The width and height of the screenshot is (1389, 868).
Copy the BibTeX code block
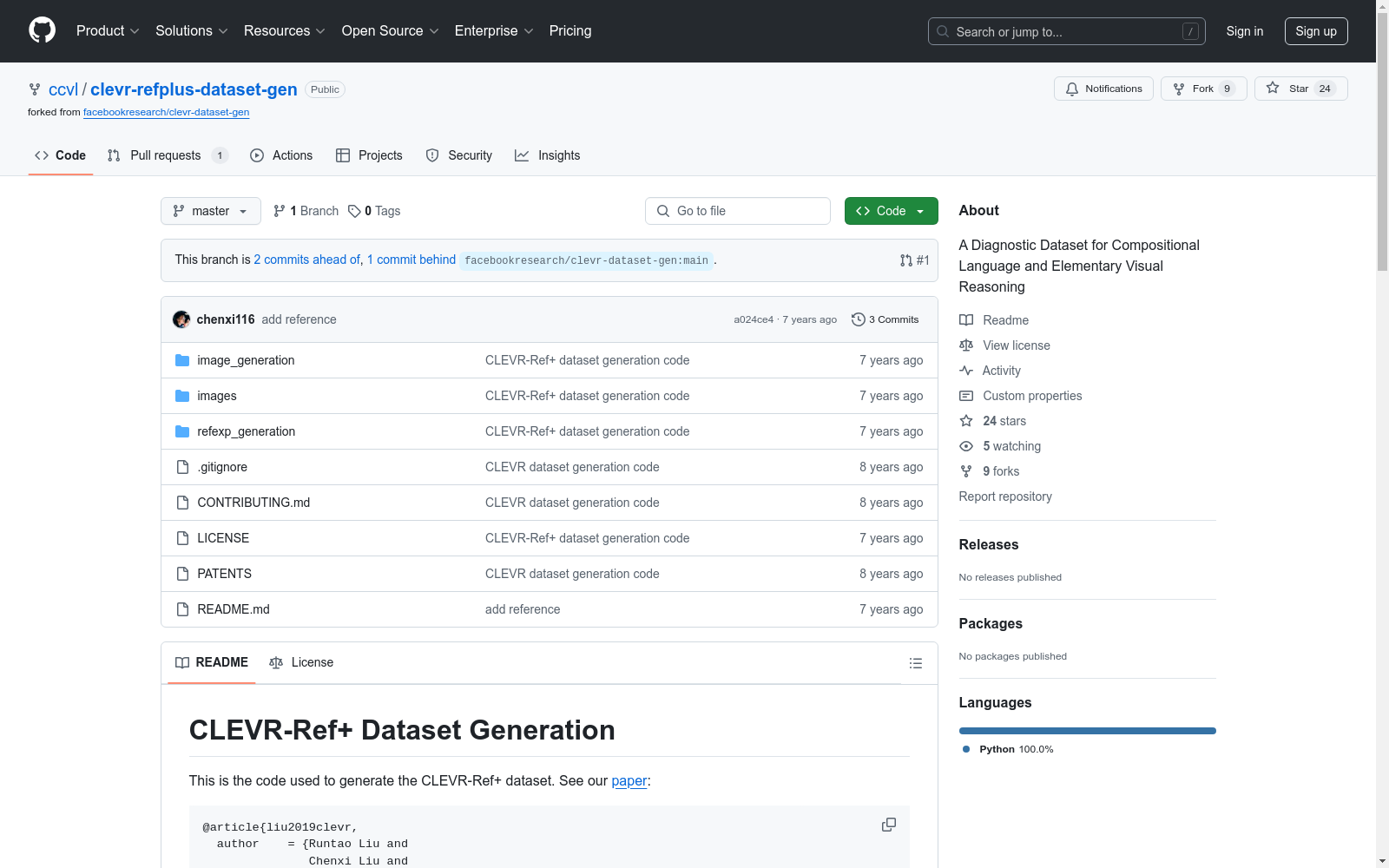pyautogui.click(x=889, y=825)
